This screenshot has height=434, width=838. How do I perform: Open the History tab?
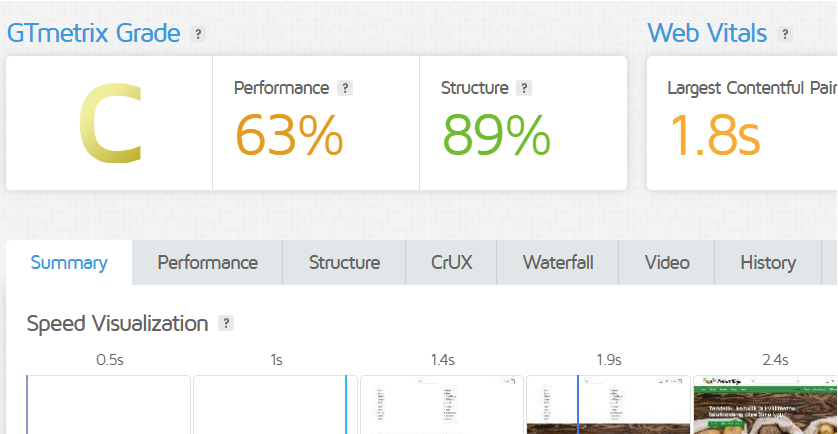768,263
